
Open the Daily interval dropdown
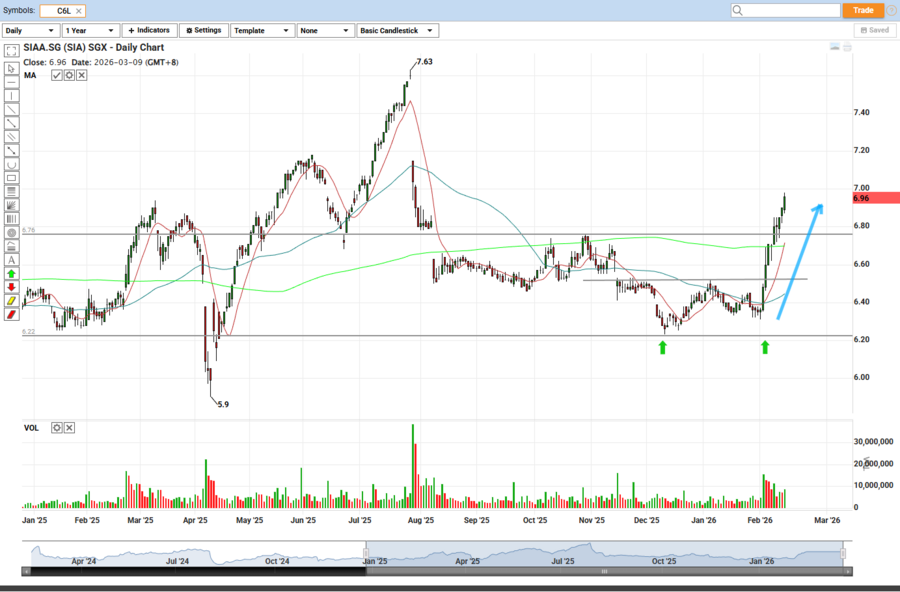coord(30,31)
